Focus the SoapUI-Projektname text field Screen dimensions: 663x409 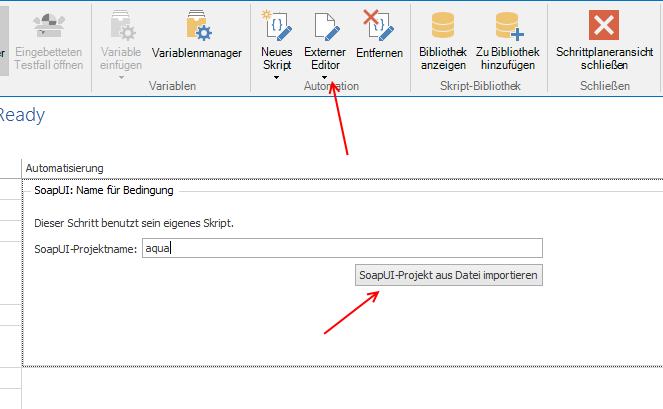pos(341,248)
